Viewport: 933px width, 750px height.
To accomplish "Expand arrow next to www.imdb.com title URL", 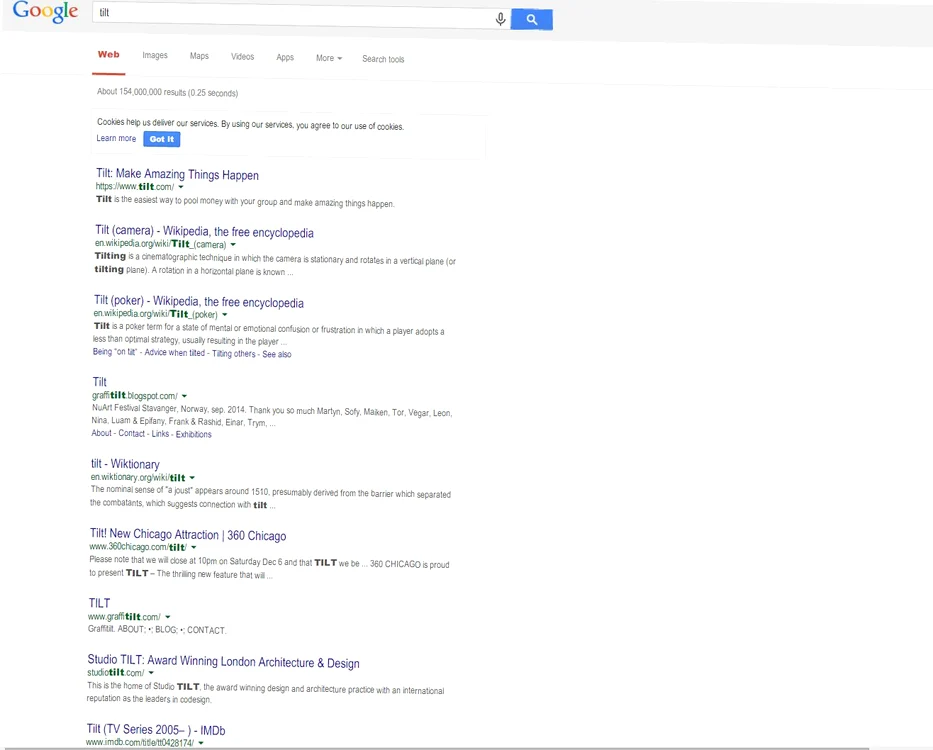I will [201, 743].
